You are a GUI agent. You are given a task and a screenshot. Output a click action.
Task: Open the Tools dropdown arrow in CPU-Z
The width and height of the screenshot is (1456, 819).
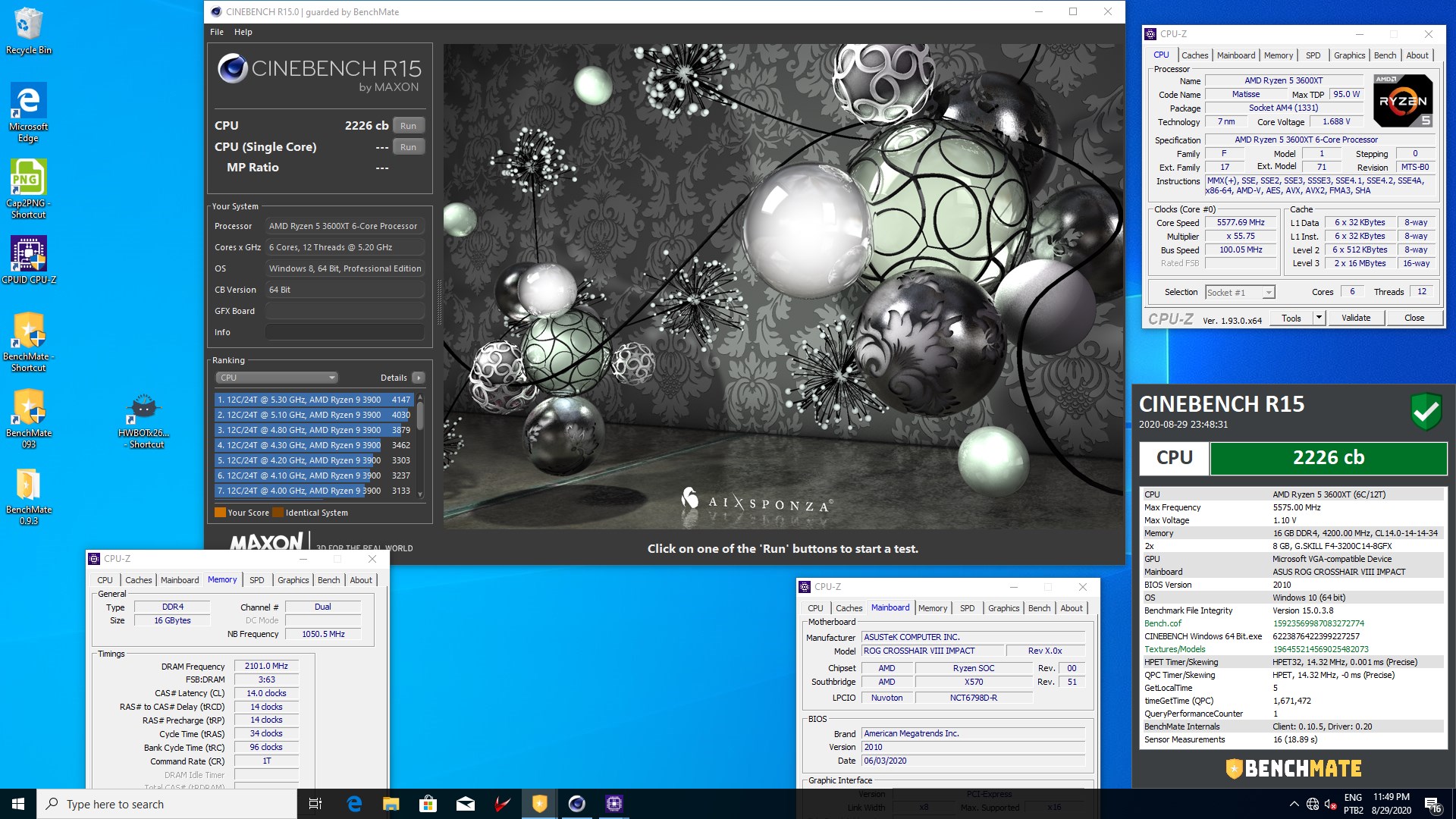point(1319,318)
